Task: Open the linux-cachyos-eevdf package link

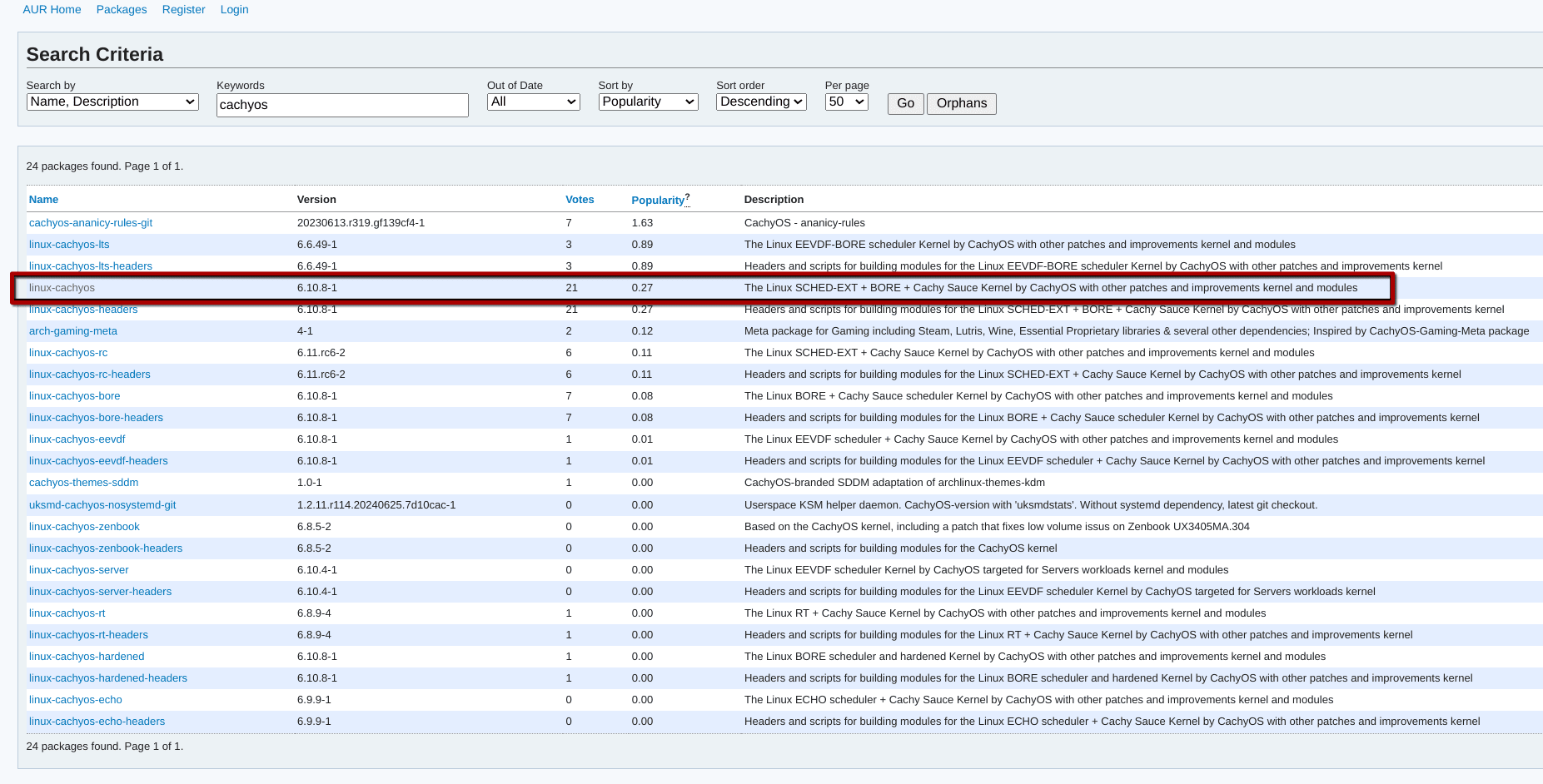Action: [x=77, y=439]
